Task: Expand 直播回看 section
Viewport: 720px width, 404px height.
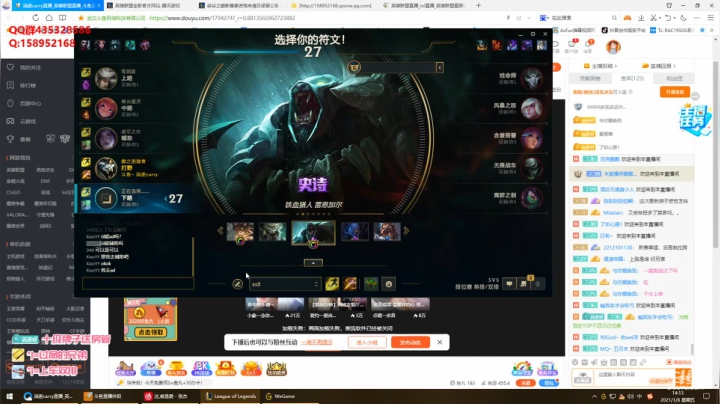Action: point(658,66)
